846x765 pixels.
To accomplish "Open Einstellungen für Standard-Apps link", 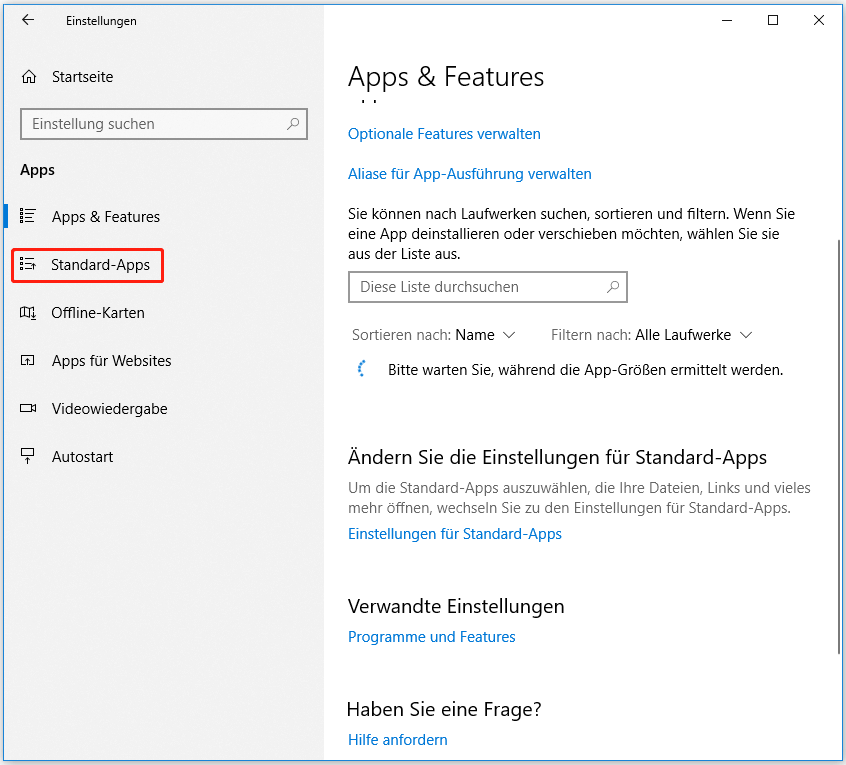I will click(455, 534).
